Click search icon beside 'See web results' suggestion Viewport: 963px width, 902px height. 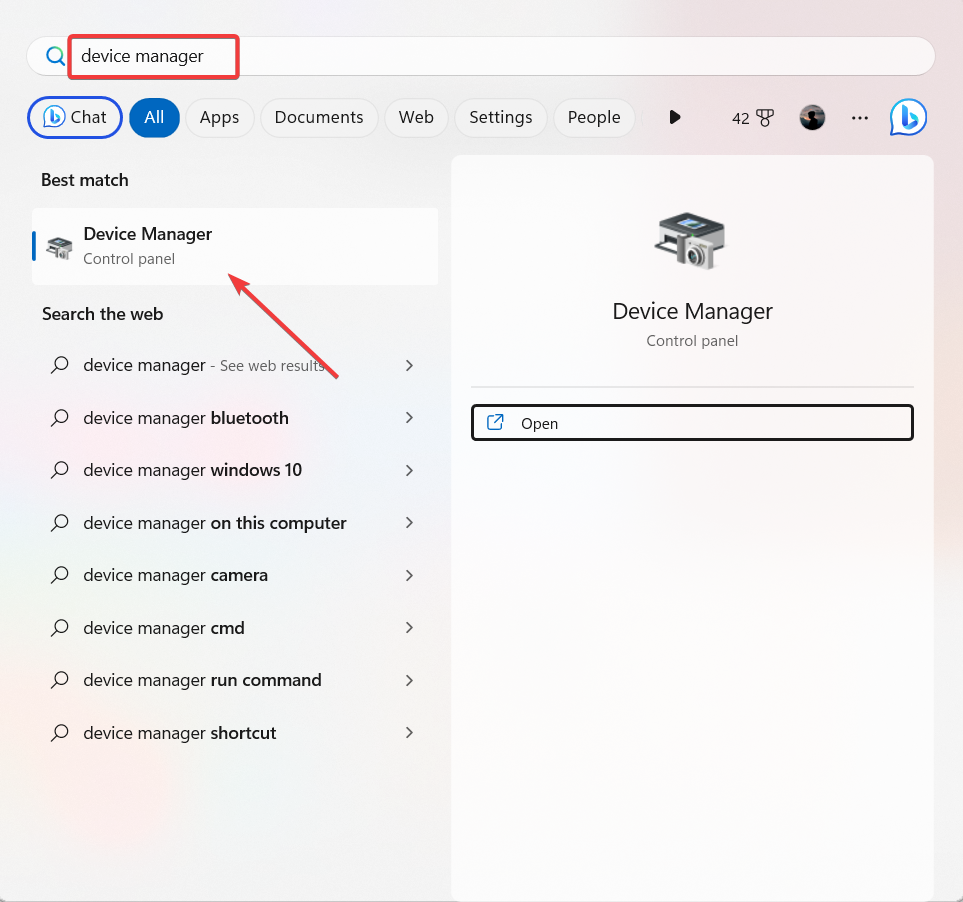click(60, 365)
